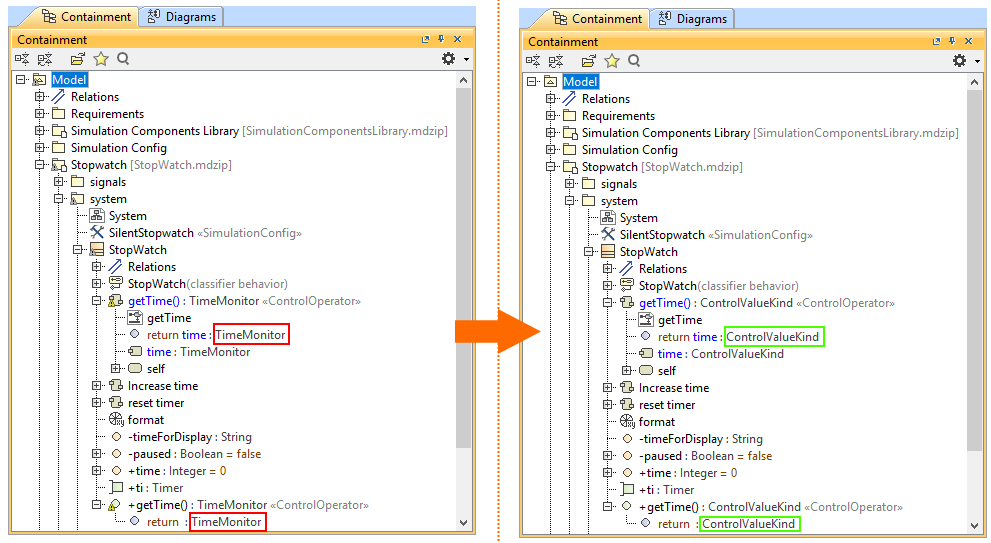Click StopWatch block icon in left tree
The width and height of the screenshot is (991, 543).
pos(97,250)
